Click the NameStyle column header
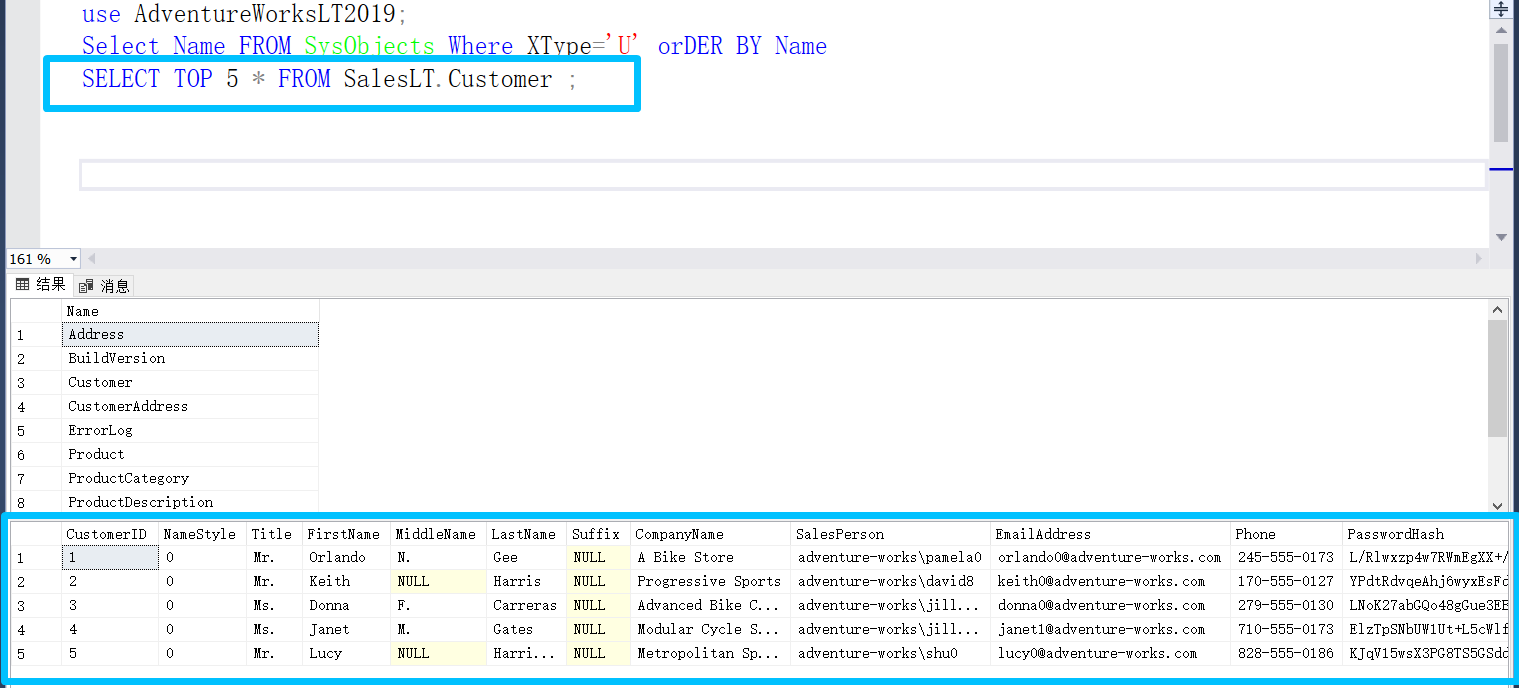This screenshot has width=1519, height=688. 202,534
